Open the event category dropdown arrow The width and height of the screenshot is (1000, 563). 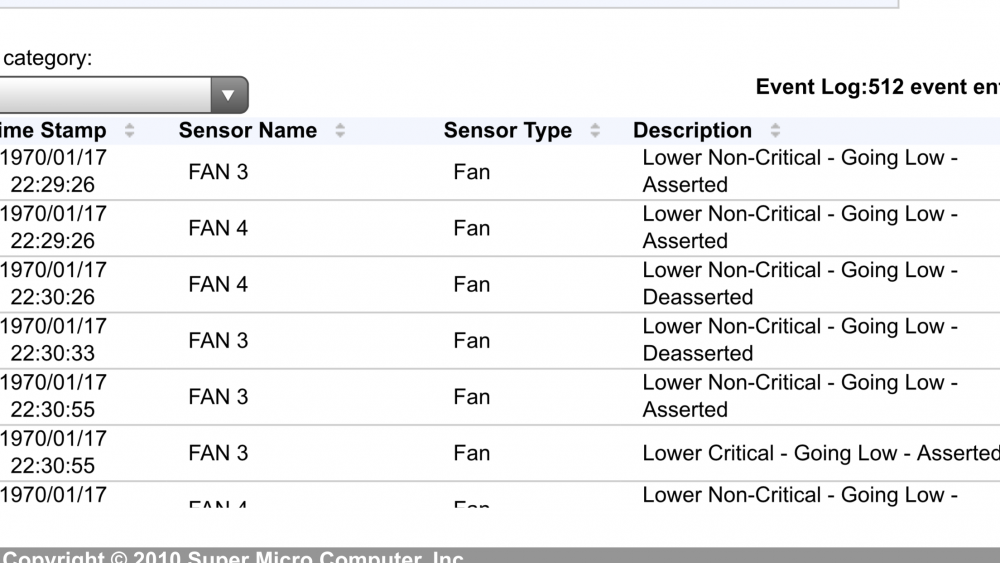228,95
